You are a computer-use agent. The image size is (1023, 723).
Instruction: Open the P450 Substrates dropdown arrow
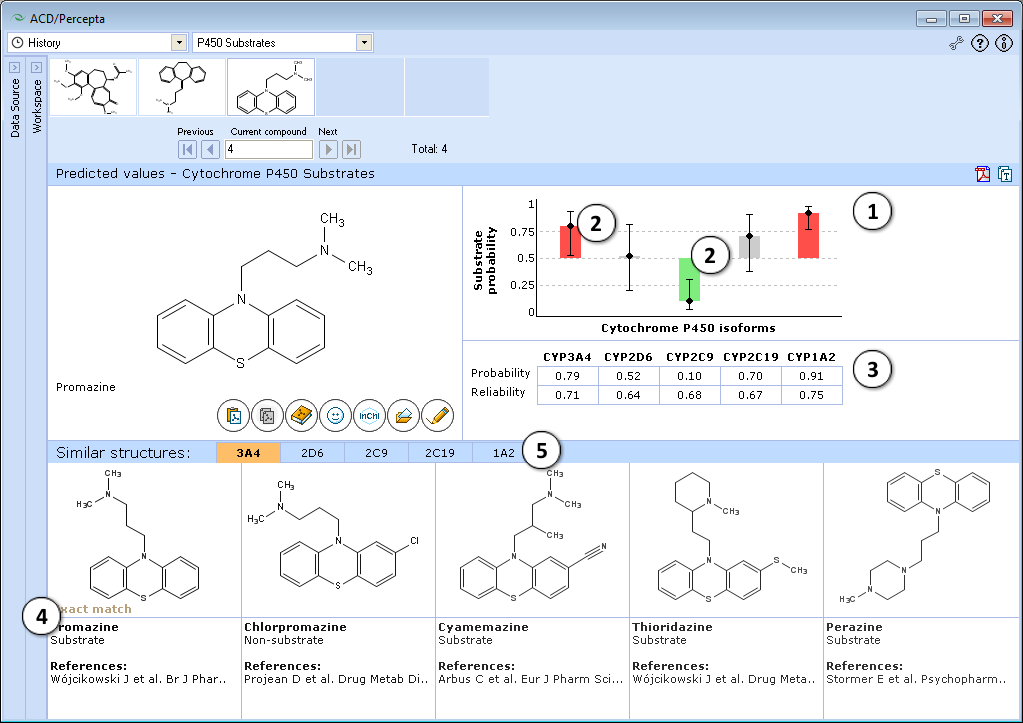click(x=364, y=43)
